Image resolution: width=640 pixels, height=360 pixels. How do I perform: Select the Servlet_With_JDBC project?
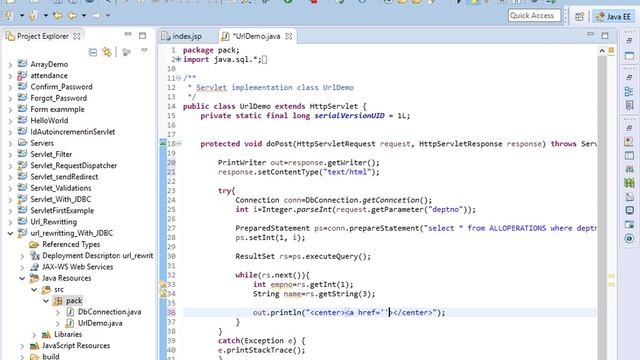[x=60, y=199]
